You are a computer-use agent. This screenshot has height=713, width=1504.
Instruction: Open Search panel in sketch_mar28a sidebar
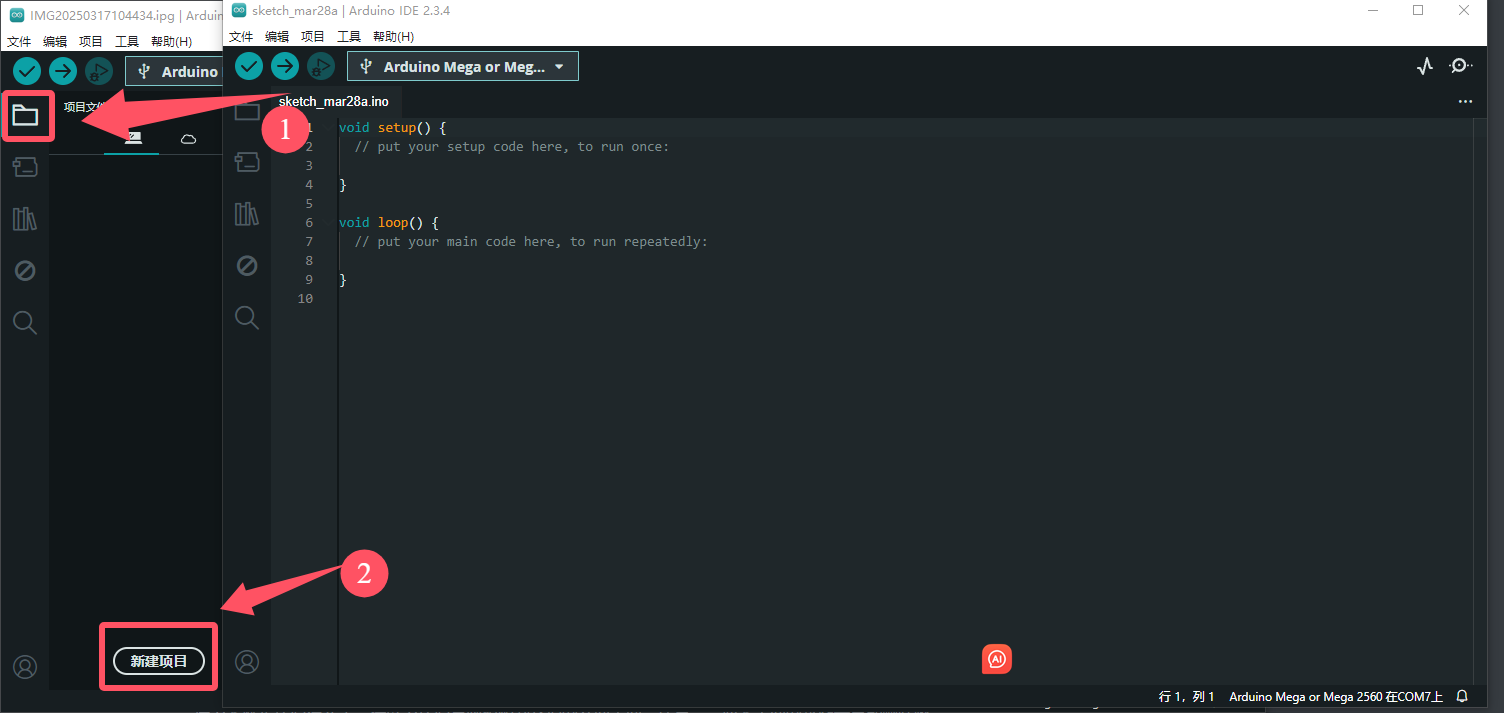[247, 318]
